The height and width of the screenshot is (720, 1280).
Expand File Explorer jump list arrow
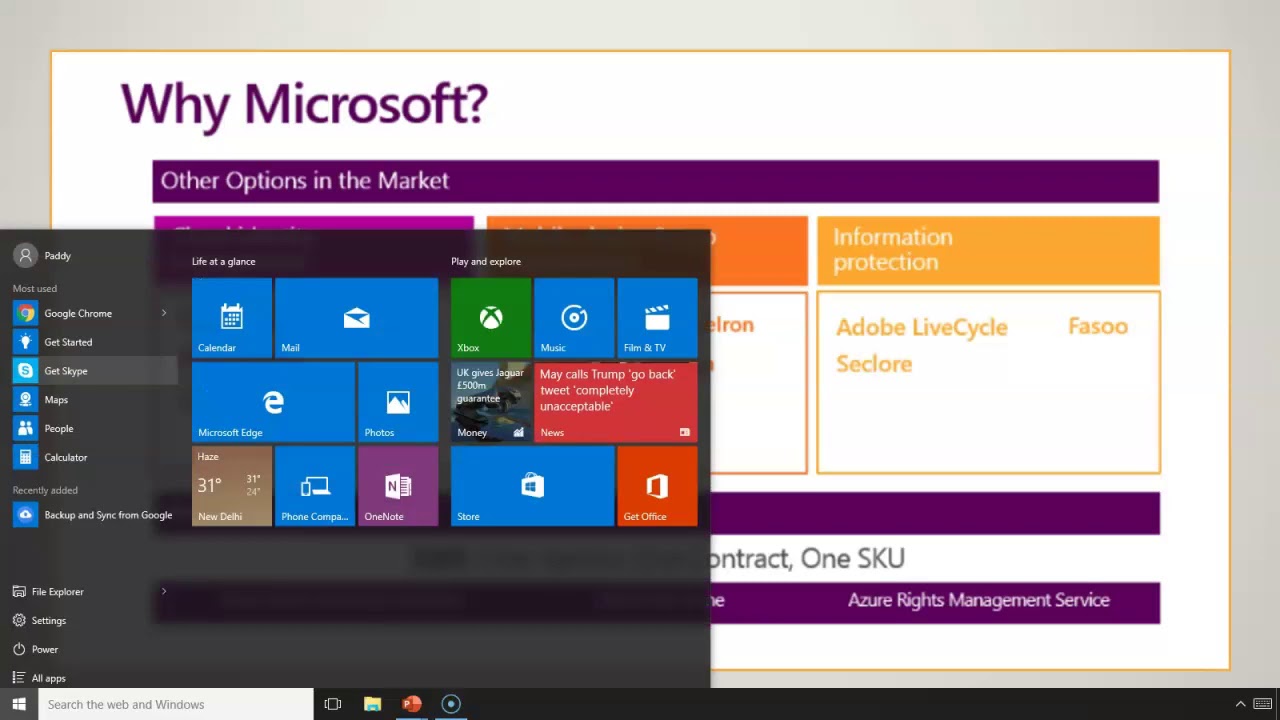[x=164, y=591]
